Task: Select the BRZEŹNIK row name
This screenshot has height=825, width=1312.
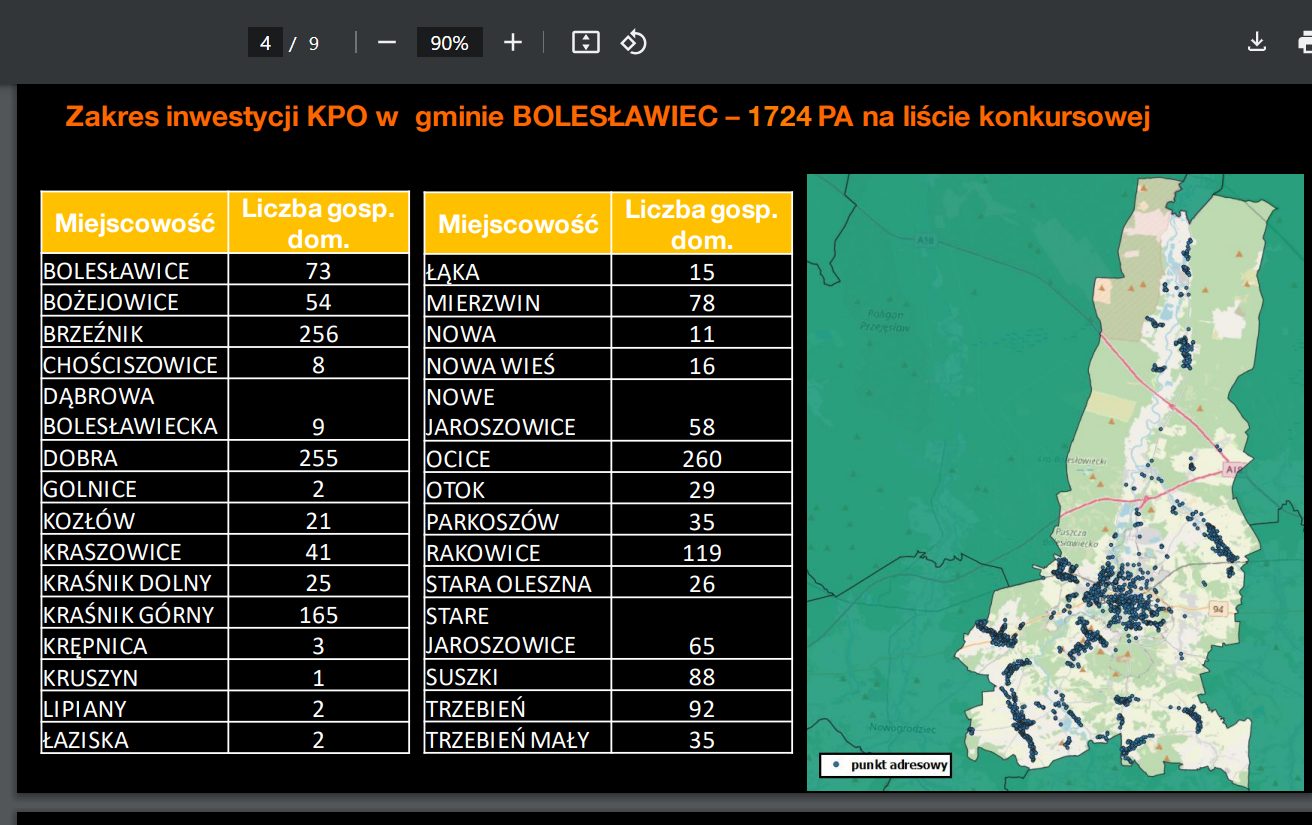Action: click(x=94, y=333)
